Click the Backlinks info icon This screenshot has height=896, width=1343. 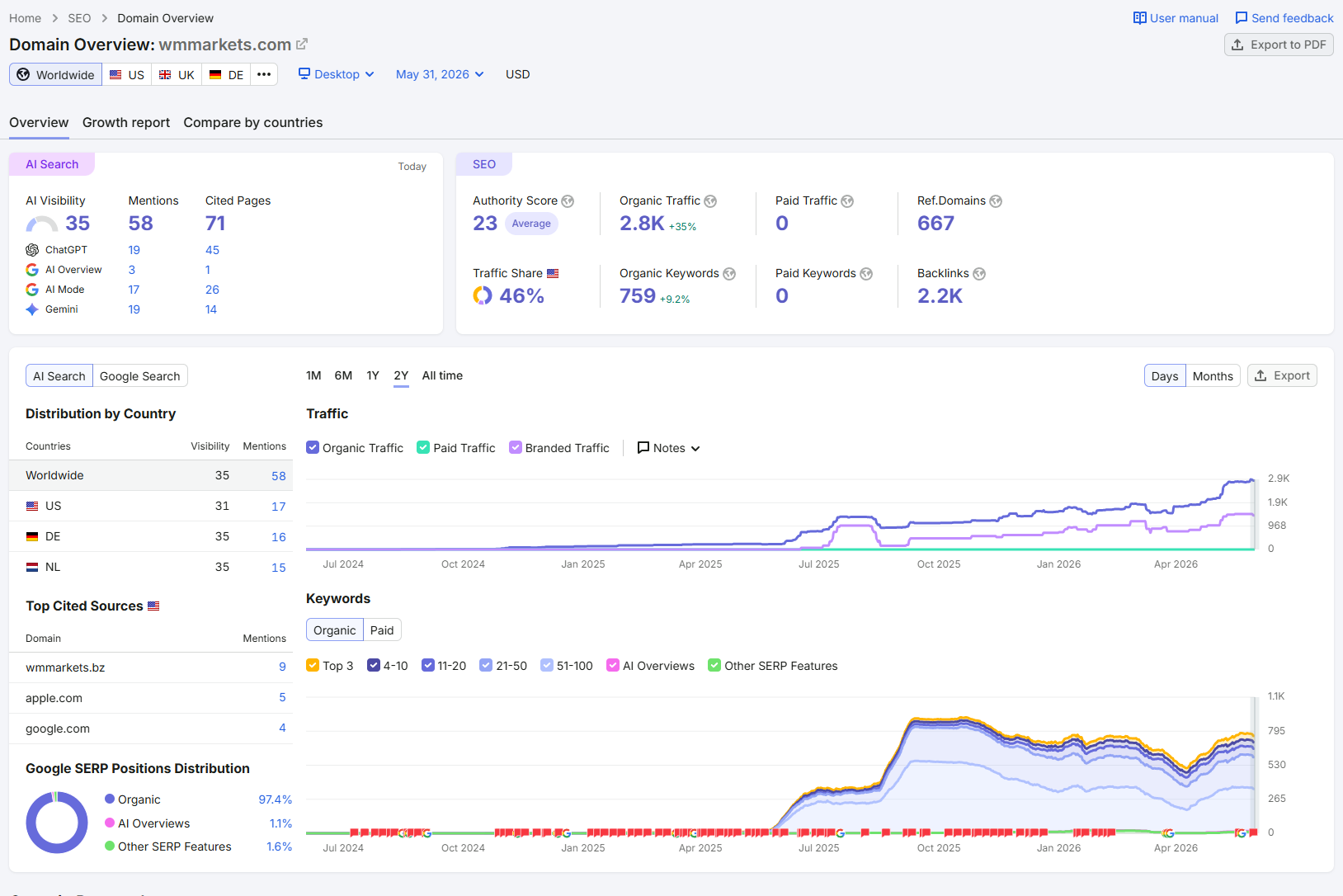pos(979,274)
